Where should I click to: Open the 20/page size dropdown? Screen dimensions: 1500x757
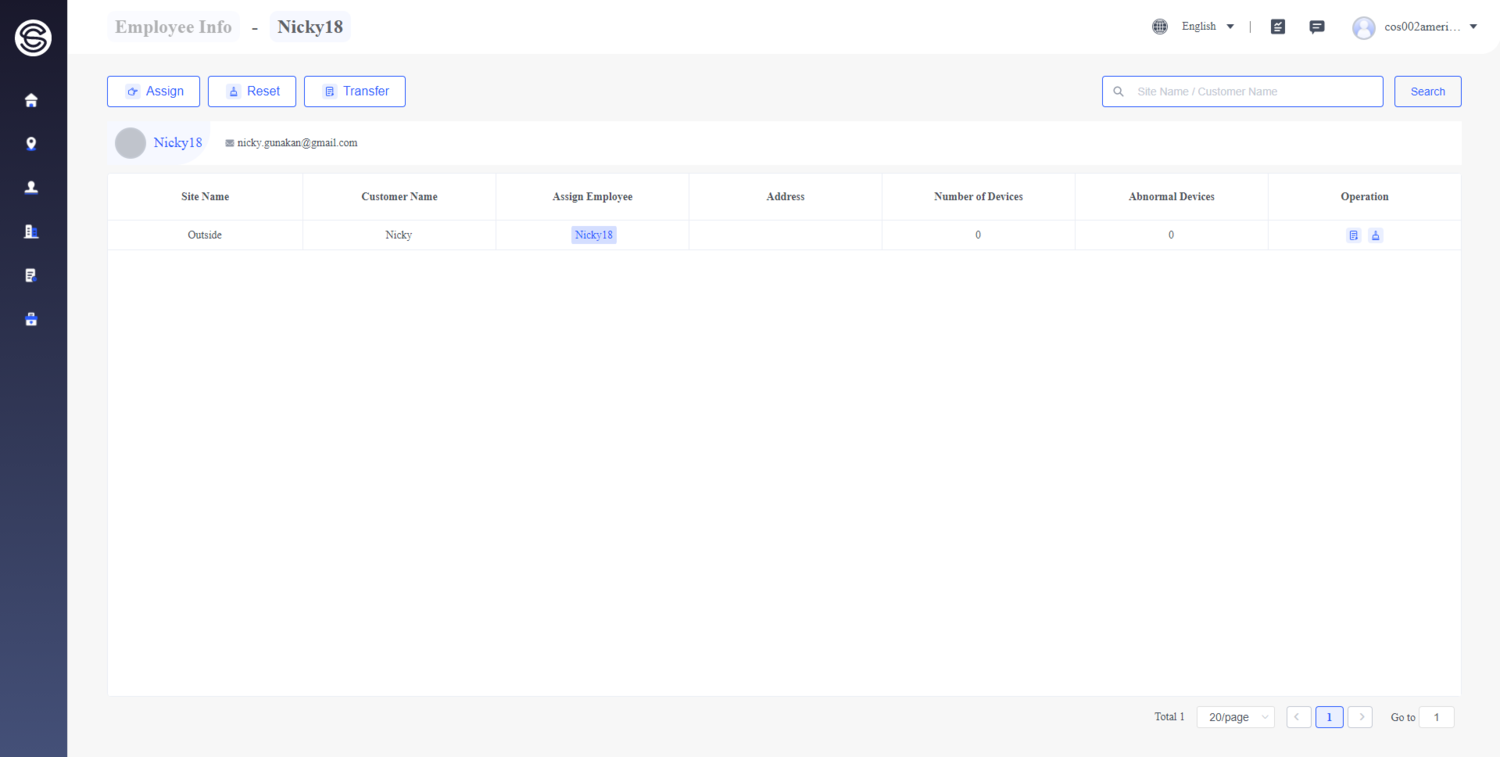(1235, 717)
